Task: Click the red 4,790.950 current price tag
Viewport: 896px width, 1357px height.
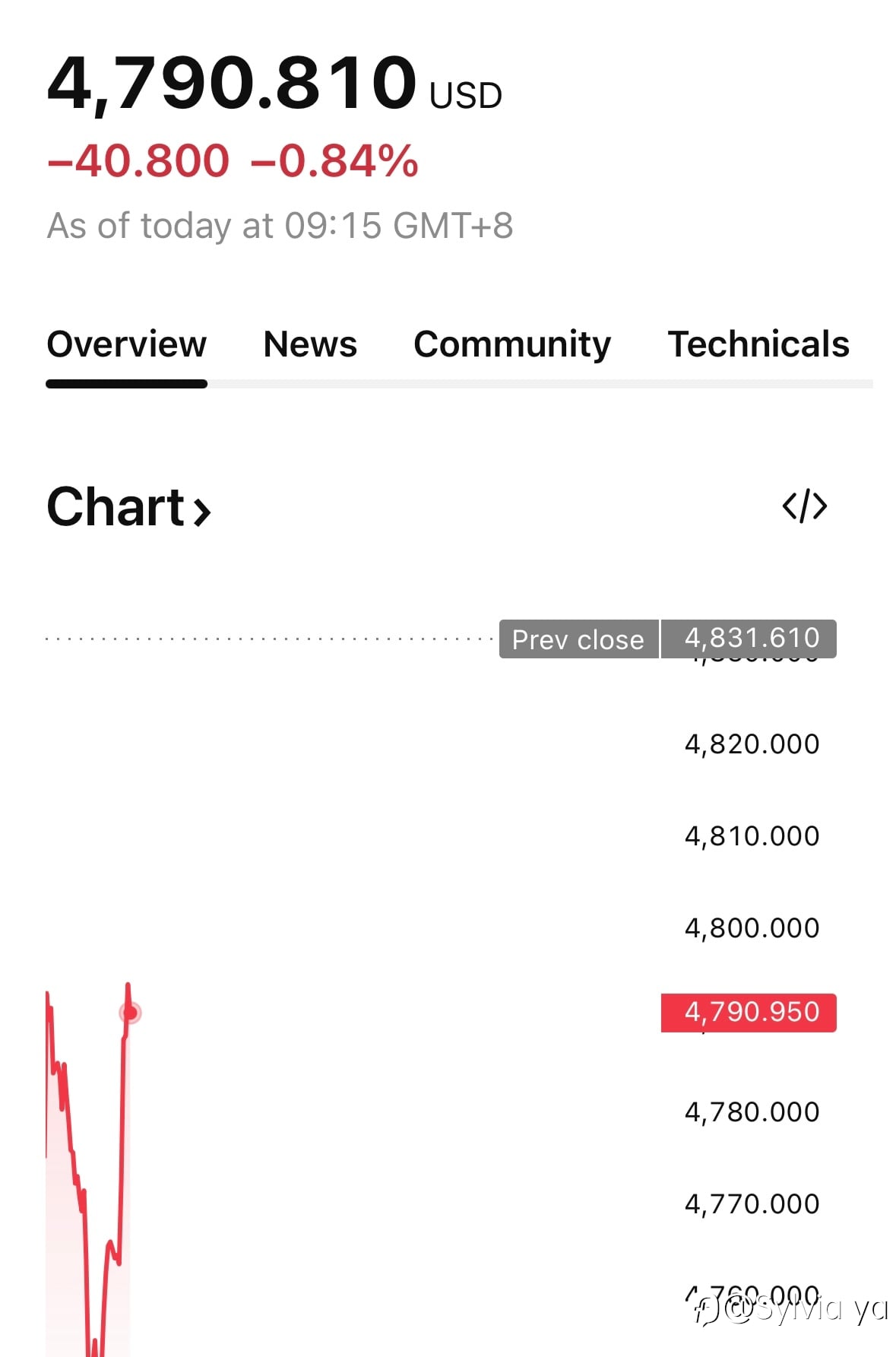Action: coord(749,1013)
